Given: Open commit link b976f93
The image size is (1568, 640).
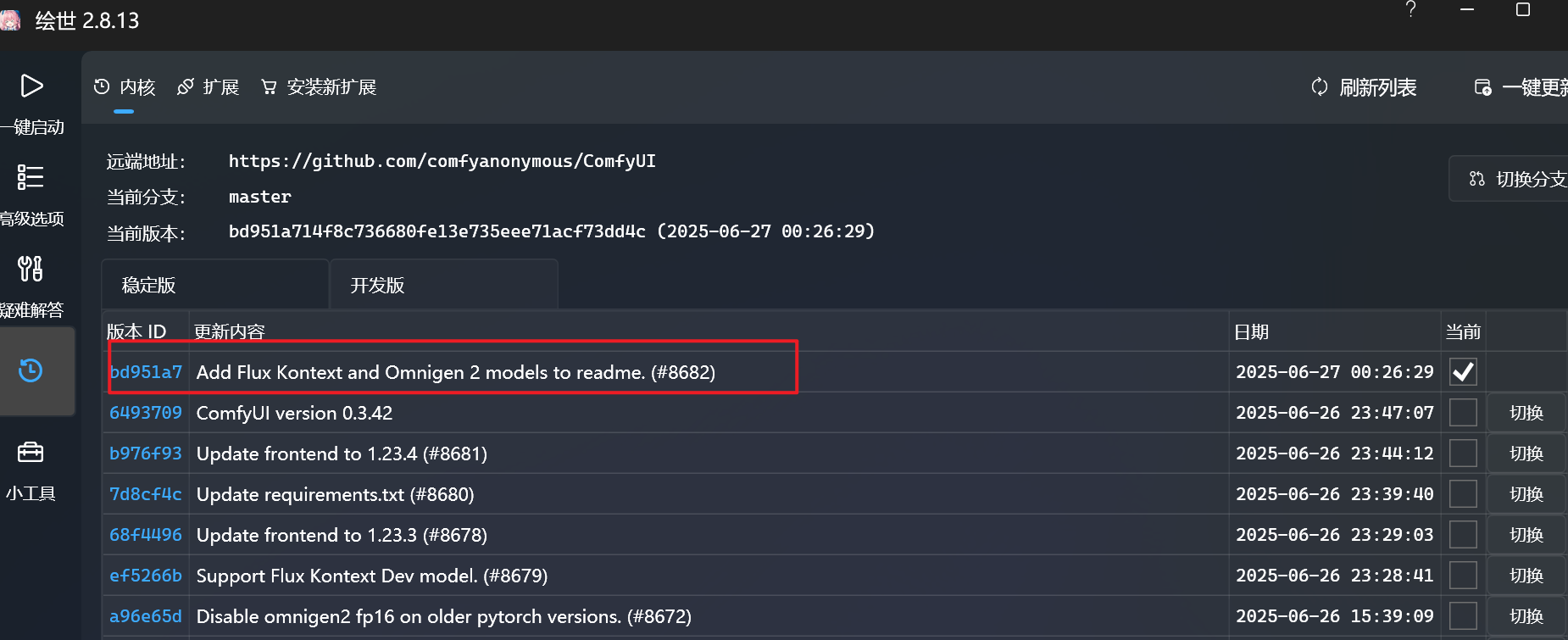Looking at the screenshot, I should [146, 454].
